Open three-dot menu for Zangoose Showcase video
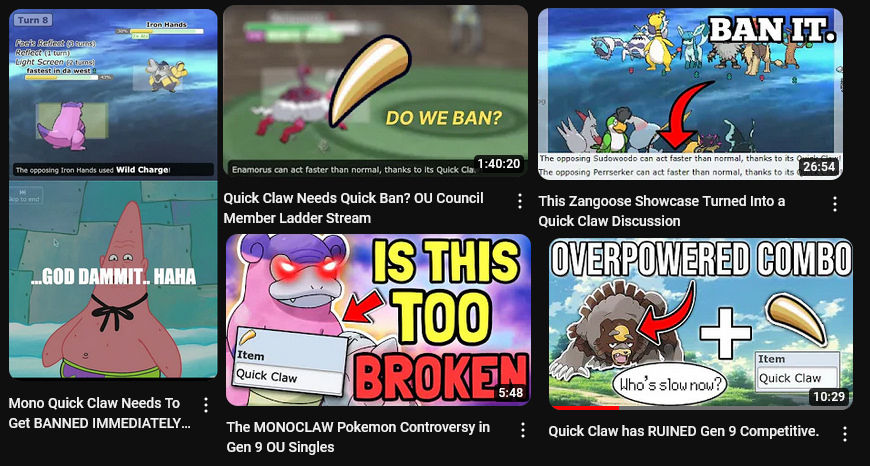This screenshot has width=870, height=466. click(834, 204)
